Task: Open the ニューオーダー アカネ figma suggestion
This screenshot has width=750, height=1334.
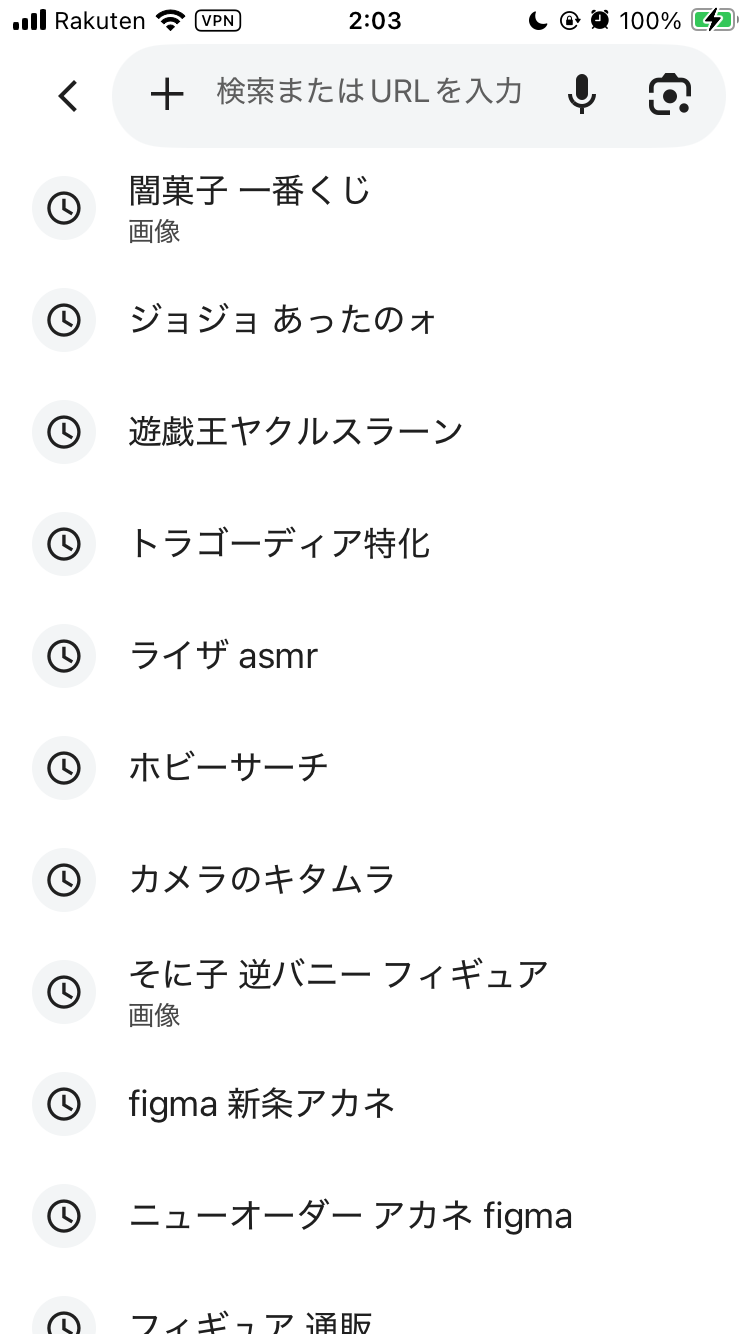Action: point(350,1216)
